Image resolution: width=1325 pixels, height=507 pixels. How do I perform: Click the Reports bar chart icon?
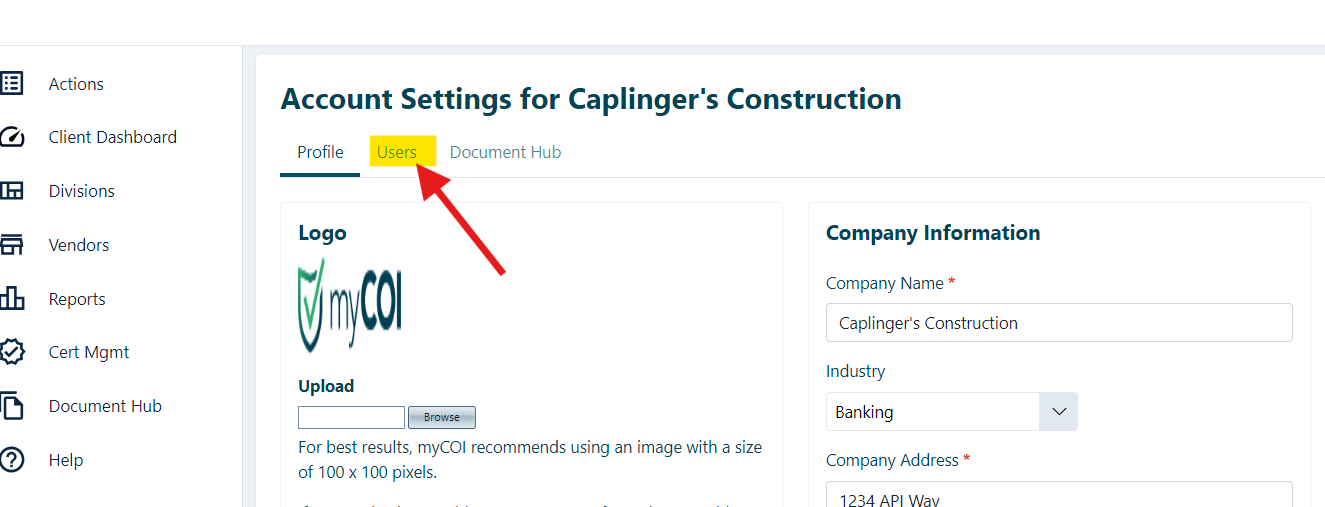click(11, 299)
